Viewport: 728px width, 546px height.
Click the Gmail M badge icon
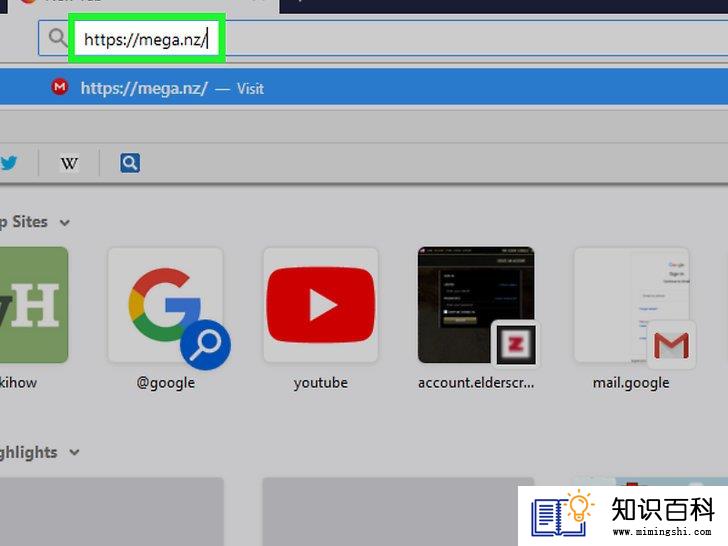(671, 345)
